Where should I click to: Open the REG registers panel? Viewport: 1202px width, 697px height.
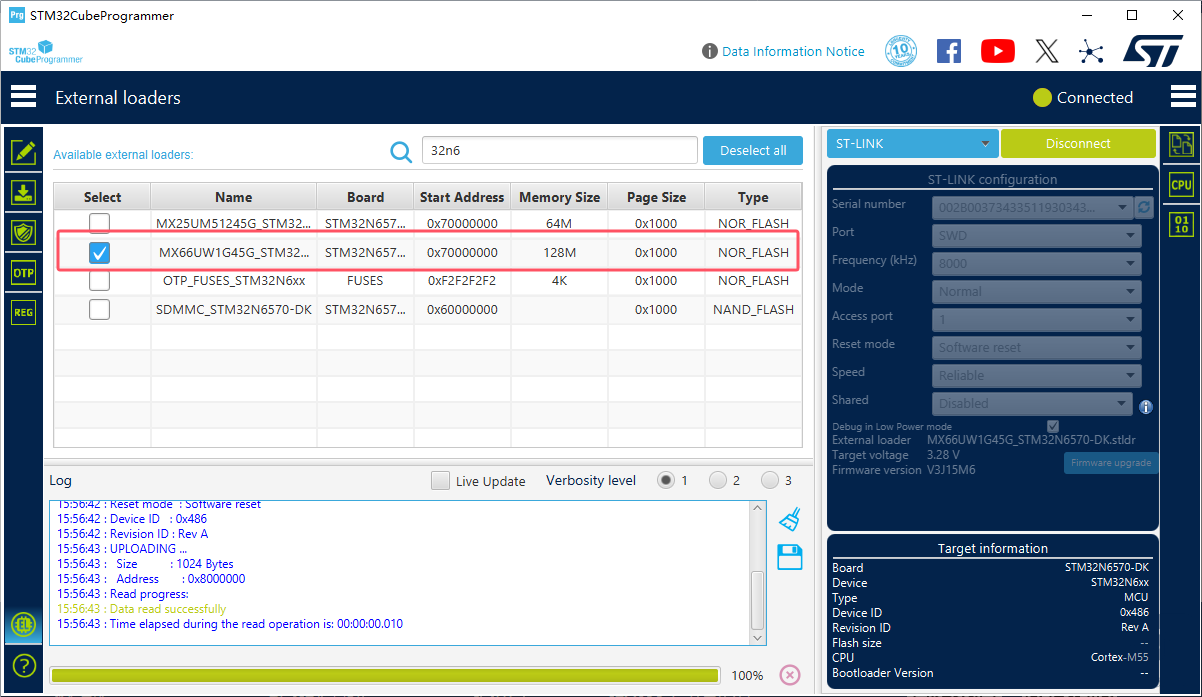pos(23,312)
